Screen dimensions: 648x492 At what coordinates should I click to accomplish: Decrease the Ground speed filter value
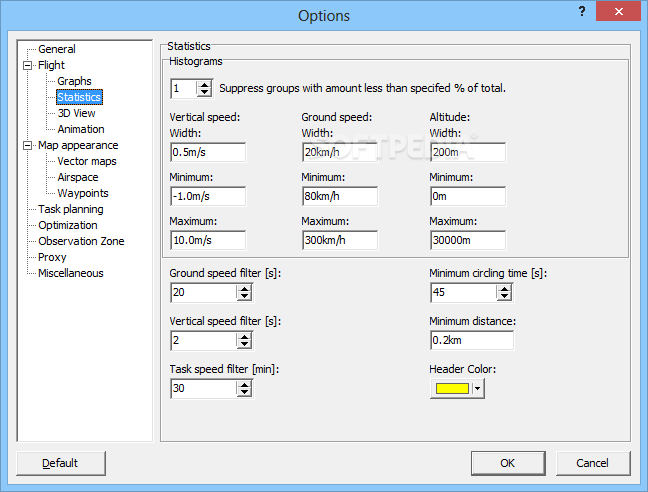point(245,296)
